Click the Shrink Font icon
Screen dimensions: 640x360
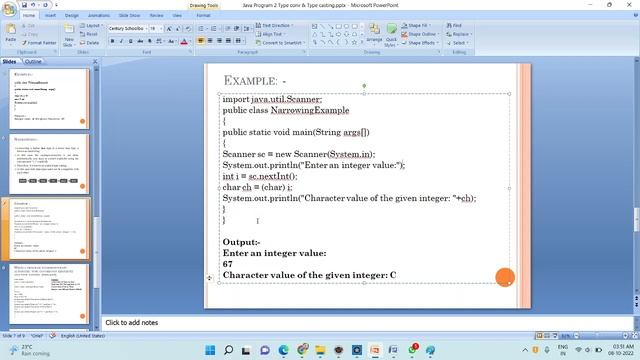click(x=178, y=29)
